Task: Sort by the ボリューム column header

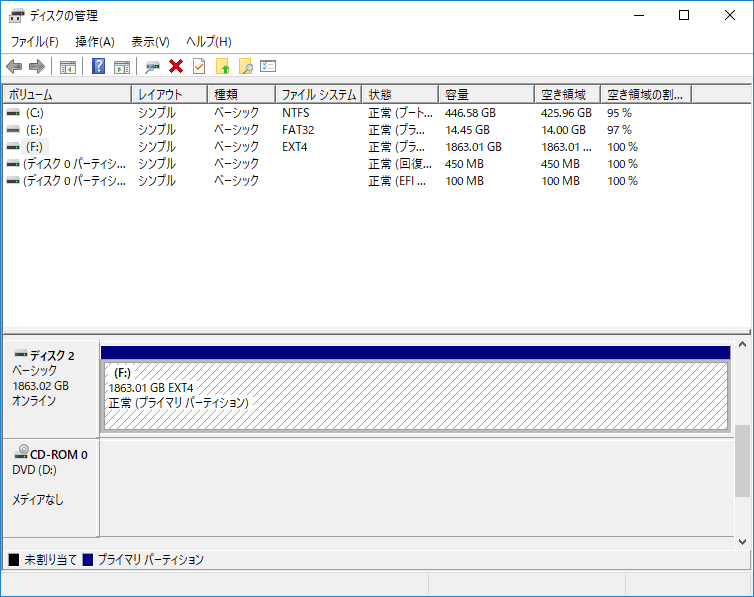Action: point(67,94)
